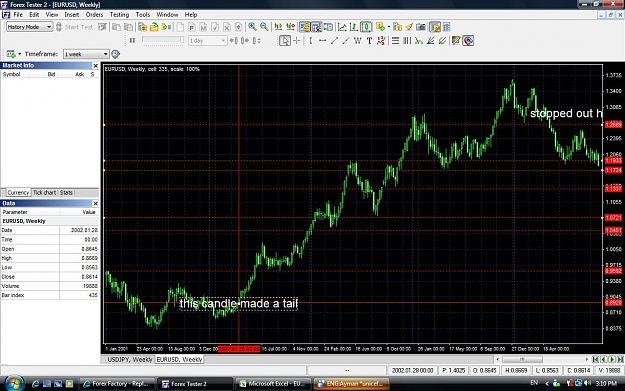The height and width of the screenshot is (391, 625).
Task: Open the View menu
Action: point(52,15)
